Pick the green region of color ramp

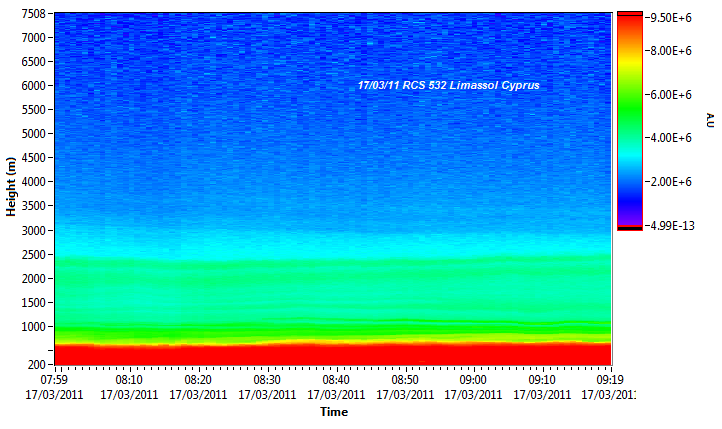[x=629, y=100]
